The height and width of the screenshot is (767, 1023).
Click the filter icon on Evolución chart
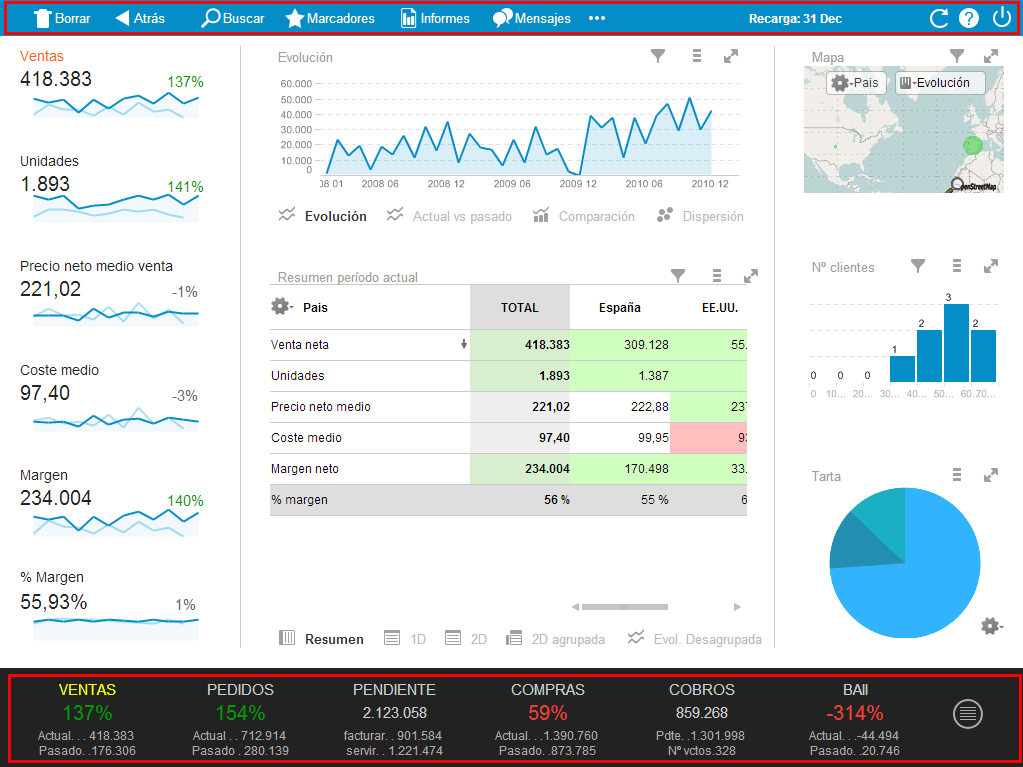click(x=658, y=57)
